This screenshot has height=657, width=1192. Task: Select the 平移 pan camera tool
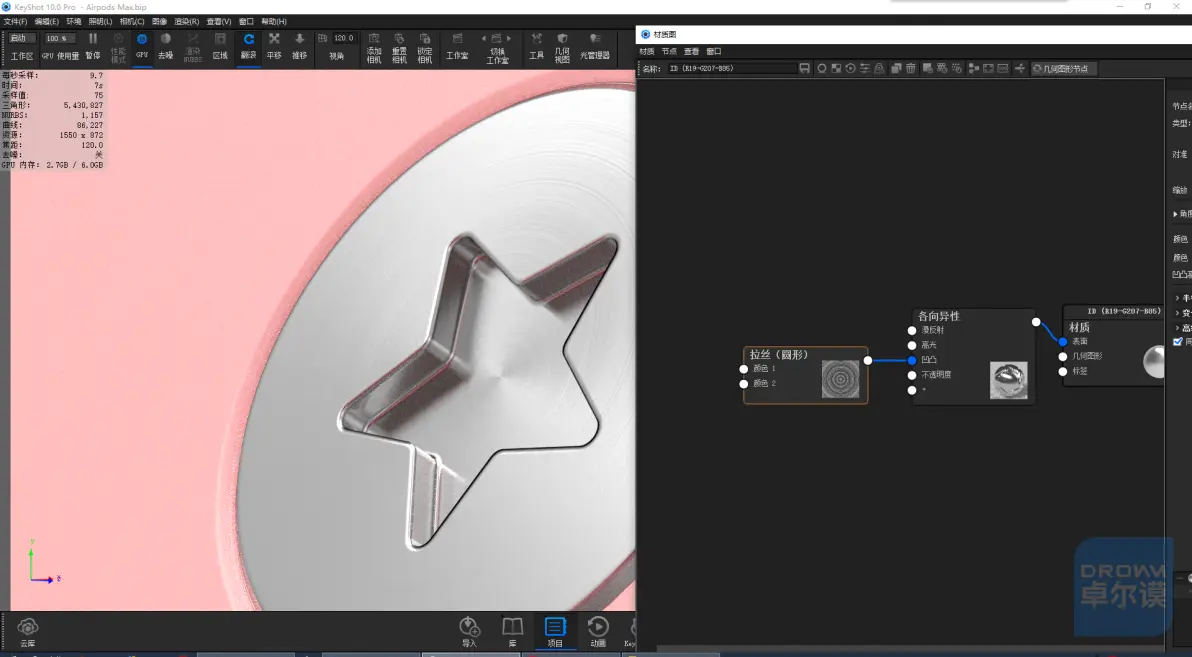274,46
